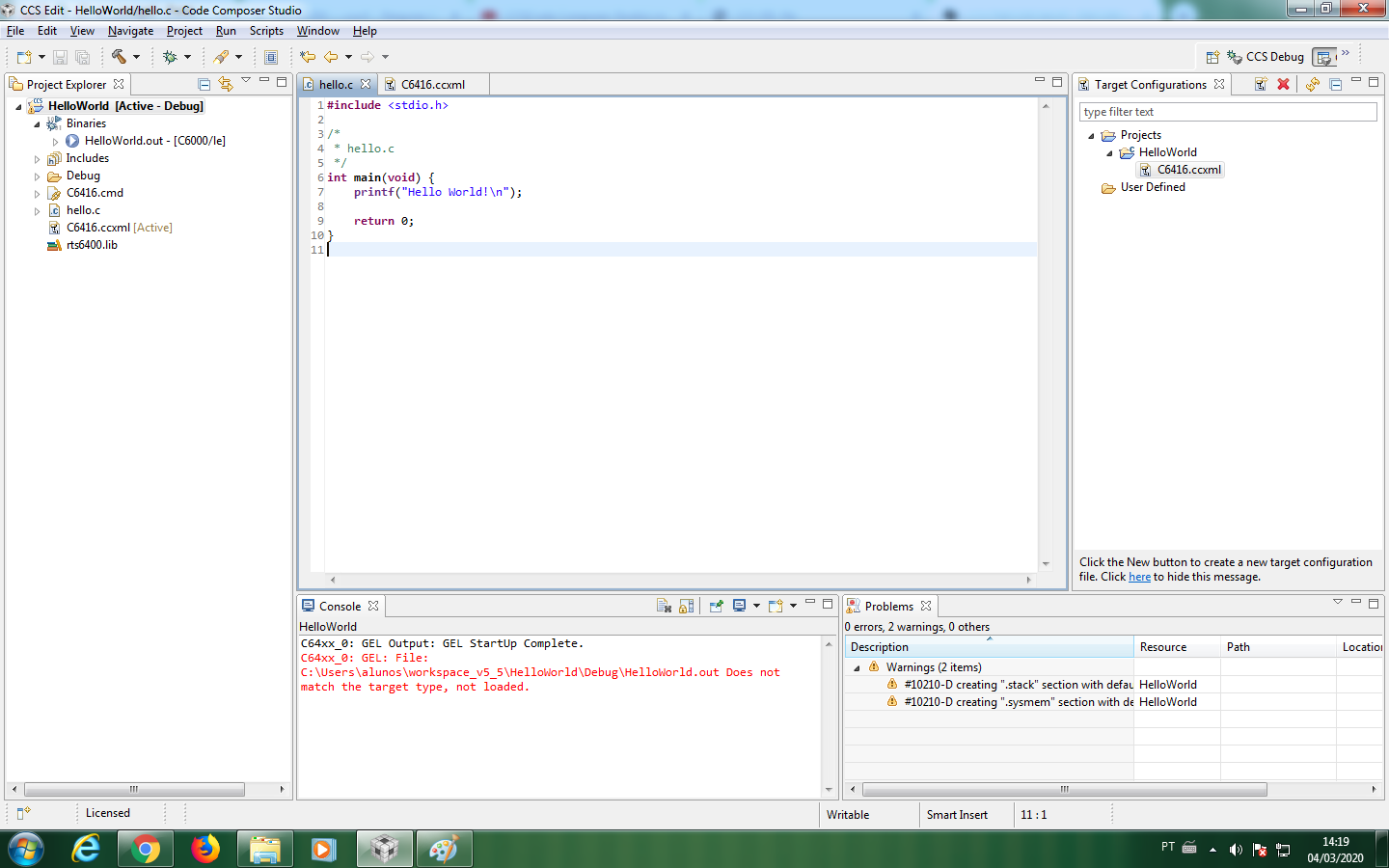Navigate back with the yellow arrow
This screenshot has width=1389, height=868.
331,57
